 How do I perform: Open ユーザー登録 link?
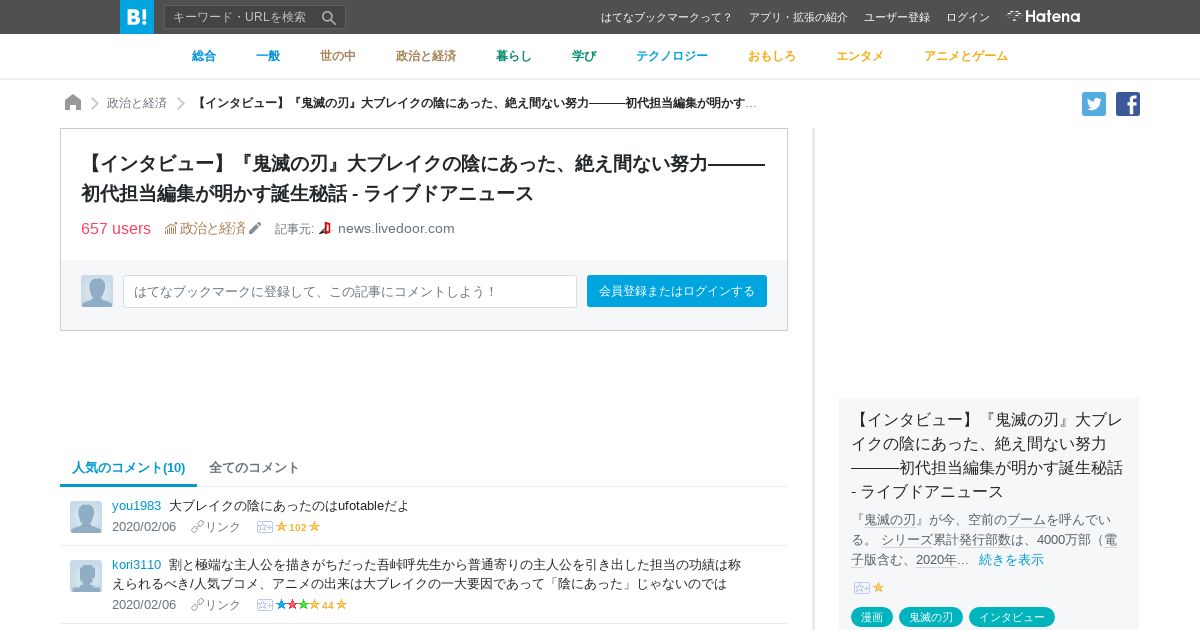[x=897, y=17]
